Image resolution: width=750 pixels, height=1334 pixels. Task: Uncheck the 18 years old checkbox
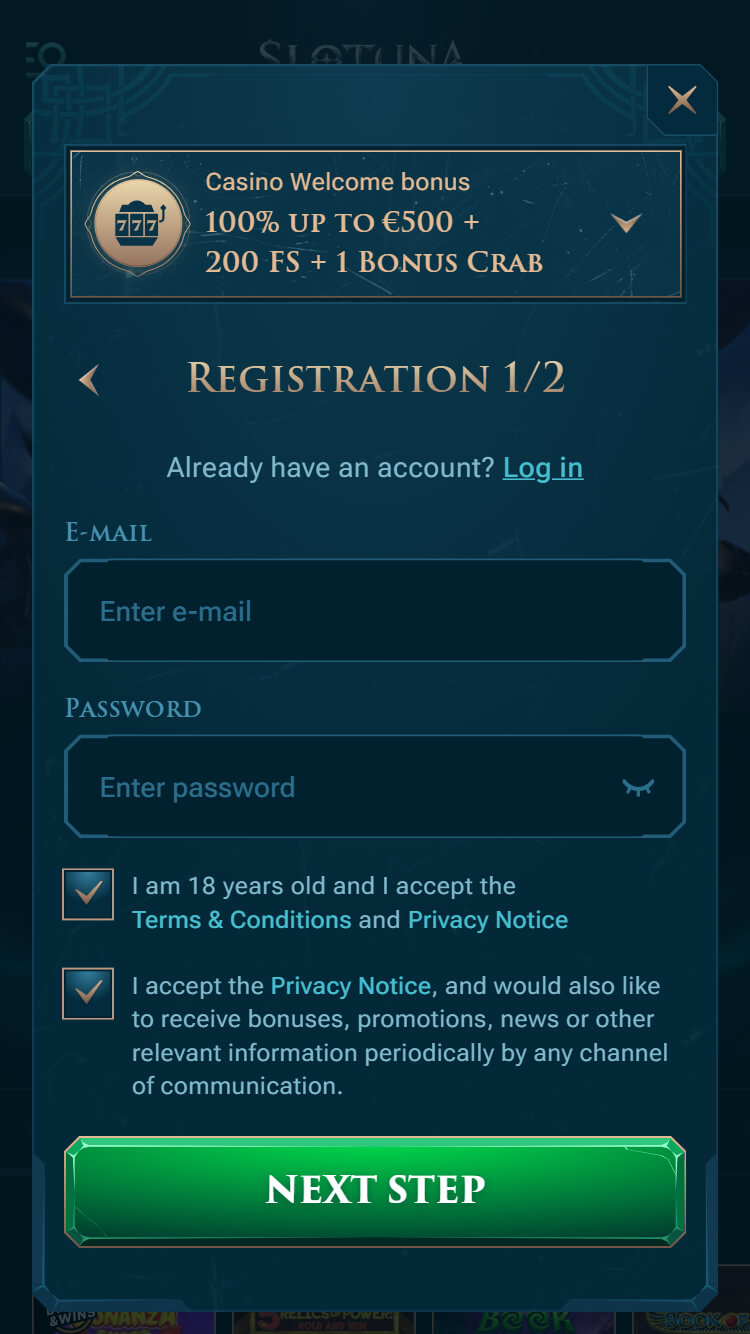(x=88, y=893)
